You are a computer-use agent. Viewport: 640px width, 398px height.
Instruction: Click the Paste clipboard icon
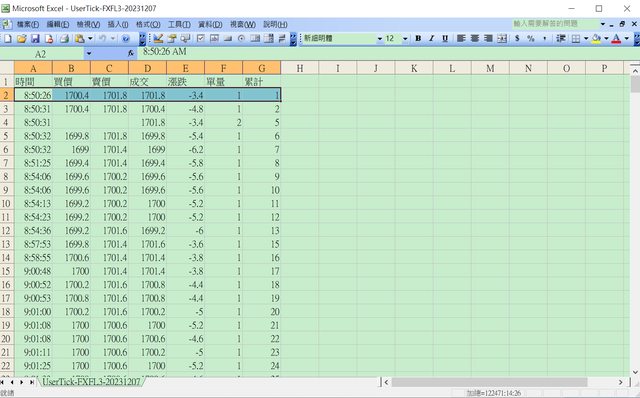point(79,38)
